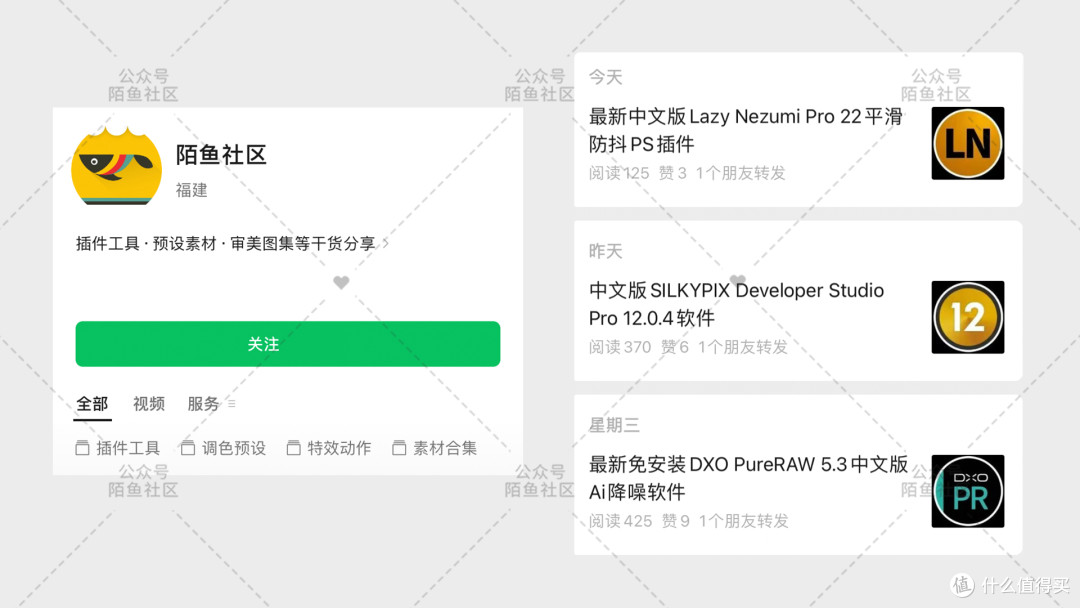The height and width of the screenshot is (608, 1080).
Task: Click the folder icon before 插件工具
Action: point(83,448)
